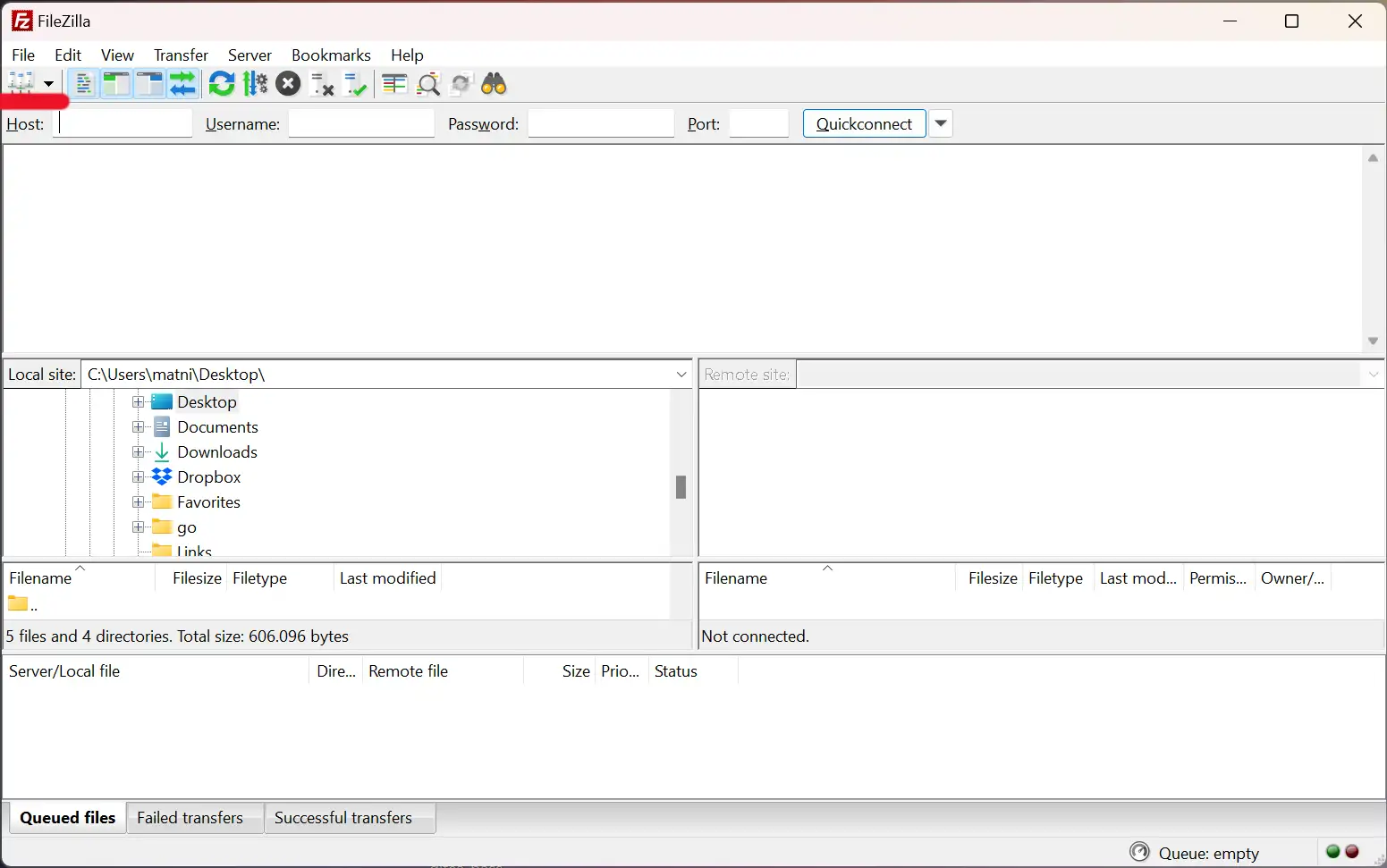The height and width of the screenshot is (868, 1387).
Task: Toggle processing of the transfer queue
Action: 255,83
